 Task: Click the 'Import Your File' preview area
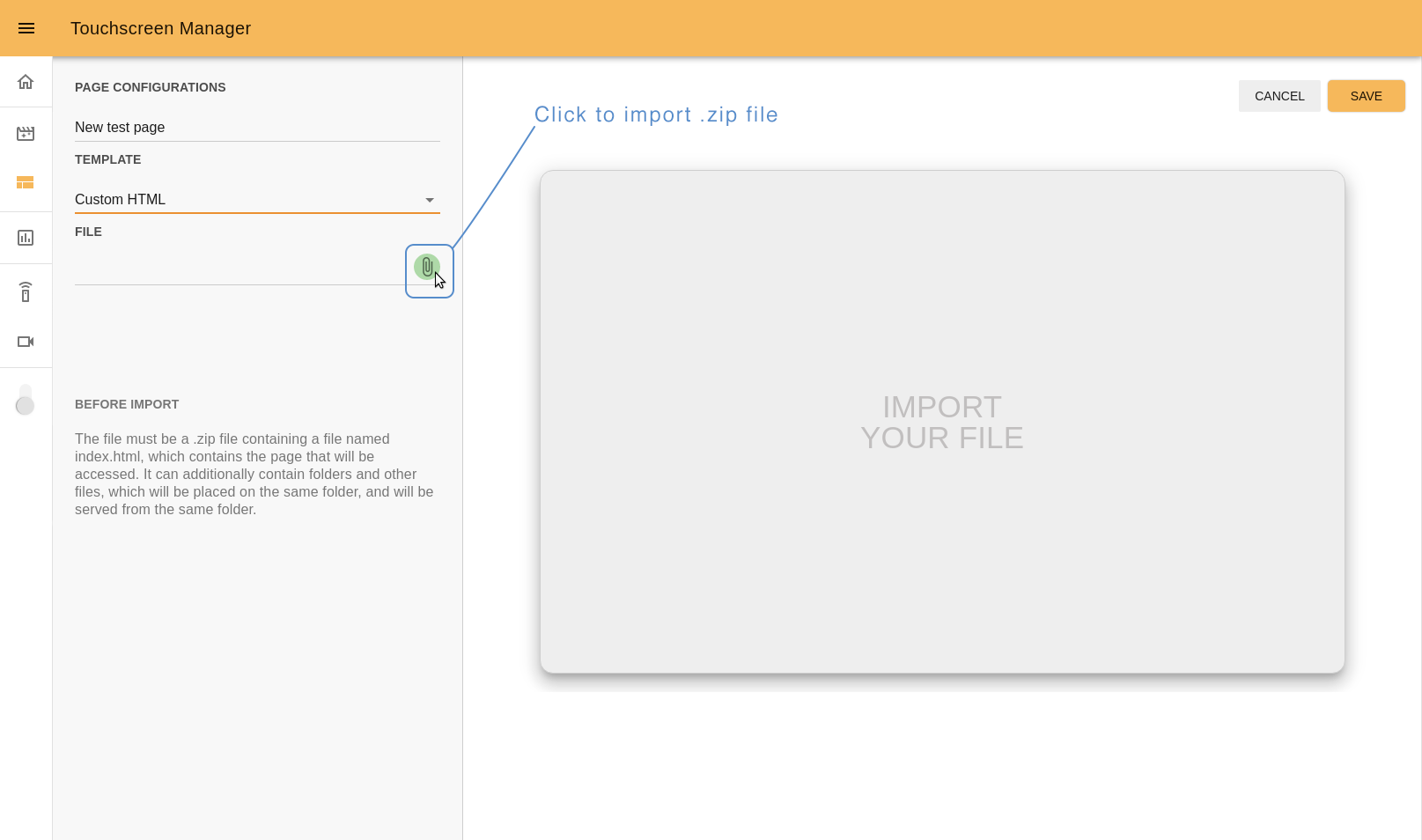pyautogui.click(x=941, y=423)
